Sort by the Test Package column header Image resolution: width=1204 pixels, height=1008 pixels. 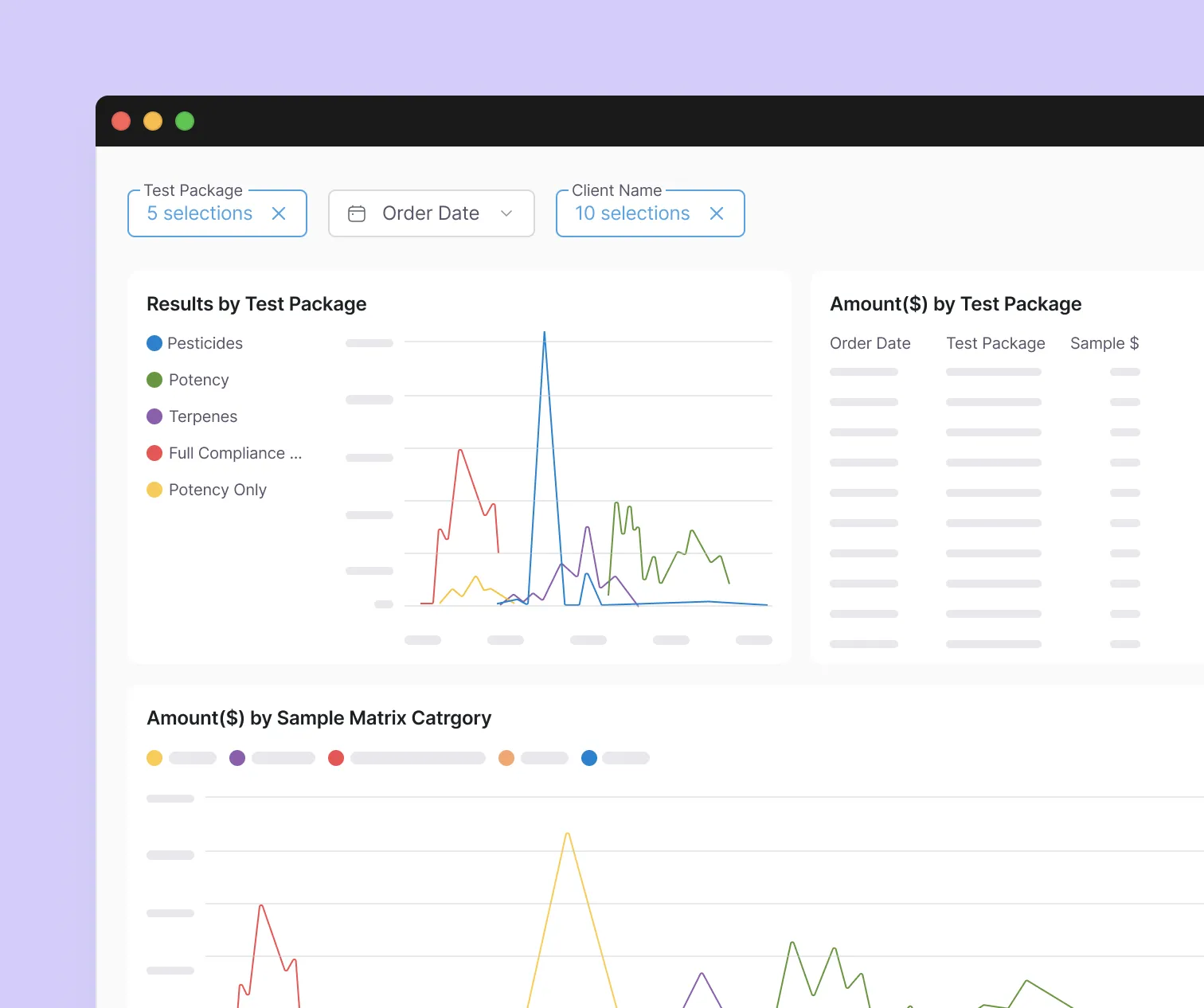pos(995,343)
